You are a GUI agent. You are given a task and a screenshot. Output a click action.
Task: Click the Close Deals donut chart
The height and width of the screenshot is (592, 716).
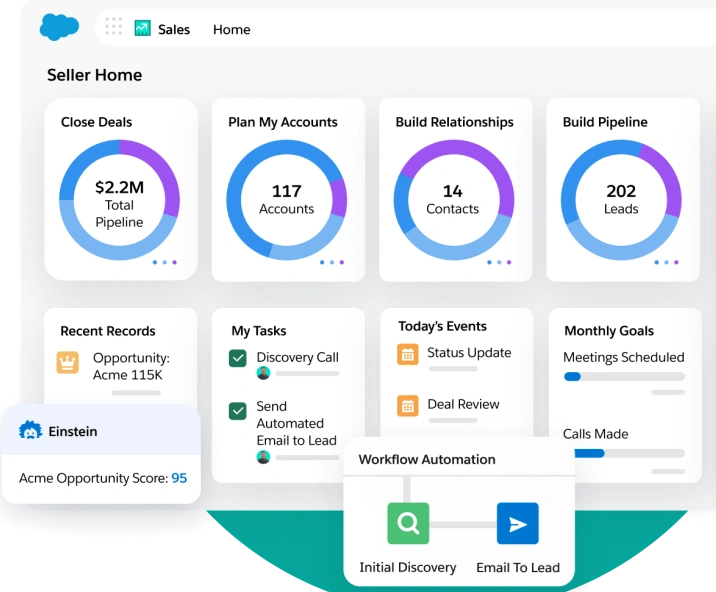pyautogui.click(x=120, y=200)
